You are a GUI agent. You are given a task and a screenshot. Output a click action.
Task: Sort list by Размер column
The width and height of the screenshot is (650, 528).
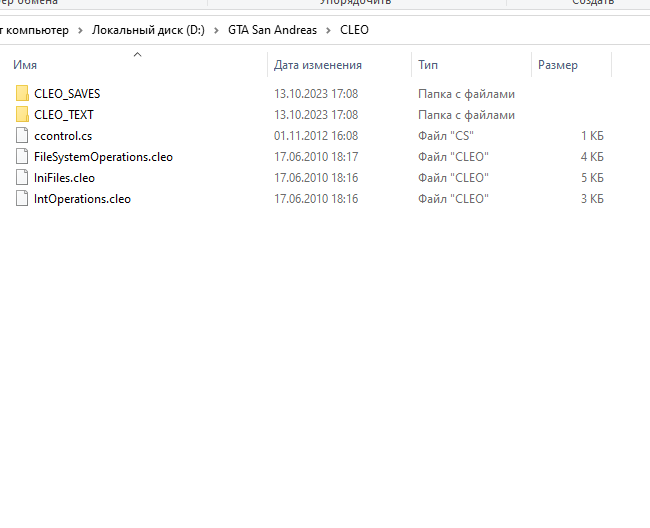[557, 65]
